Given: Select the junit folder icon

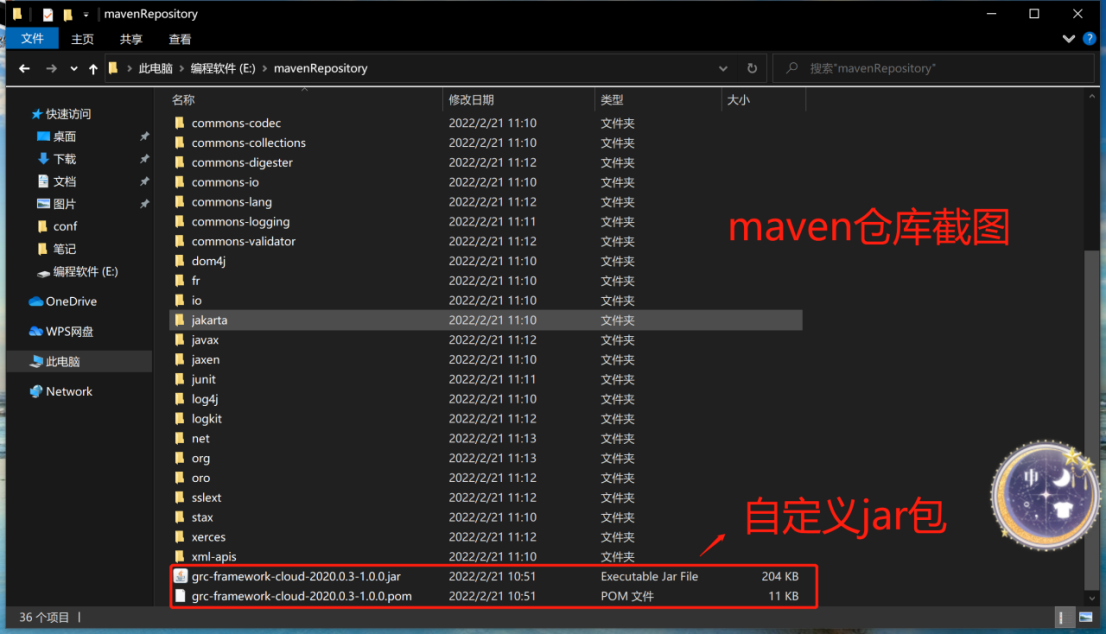Looking at the screenshot, I should click(180, 379).
